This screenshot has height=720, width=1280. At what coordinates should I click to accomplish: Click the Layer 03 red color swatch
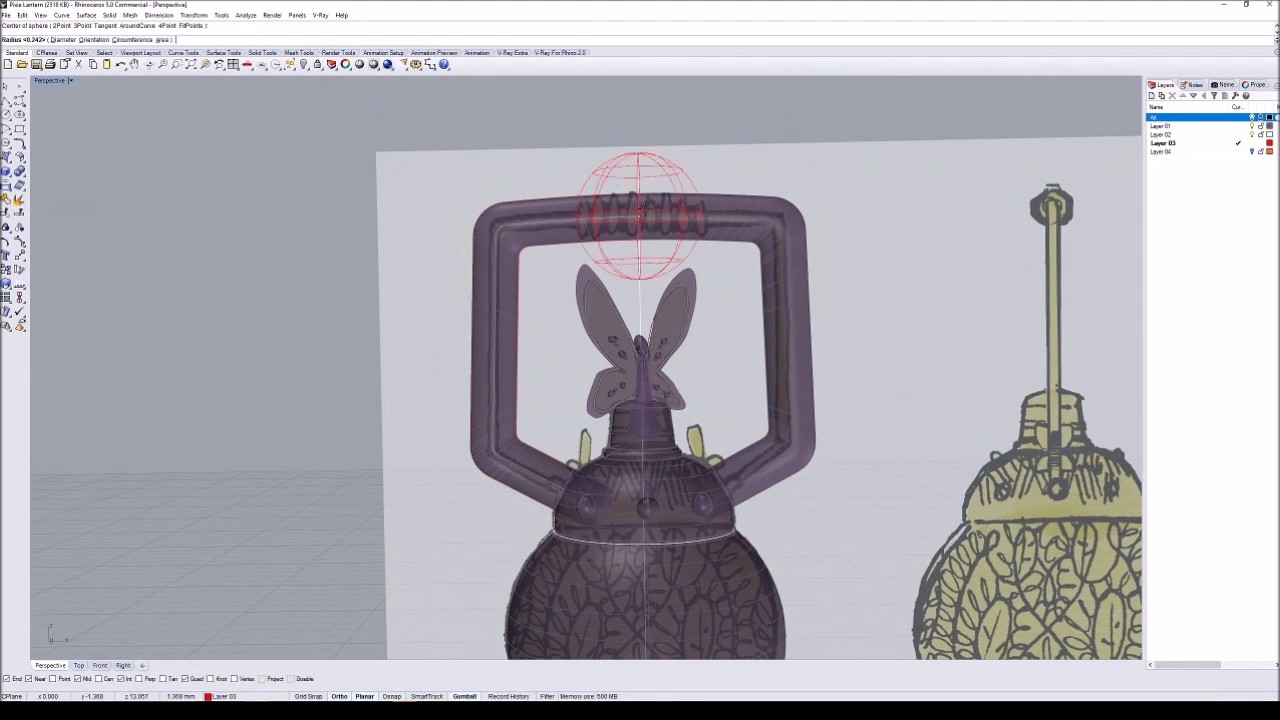pos(1269,143)
